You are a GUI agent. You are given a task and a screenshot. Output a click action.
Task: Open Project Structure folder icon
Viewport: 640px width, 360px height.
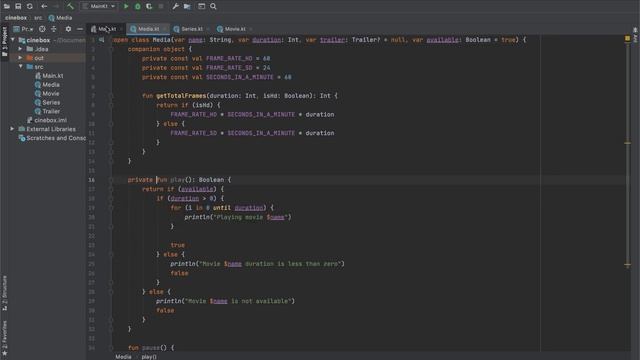pyautogui.click(x=187, y=6)
